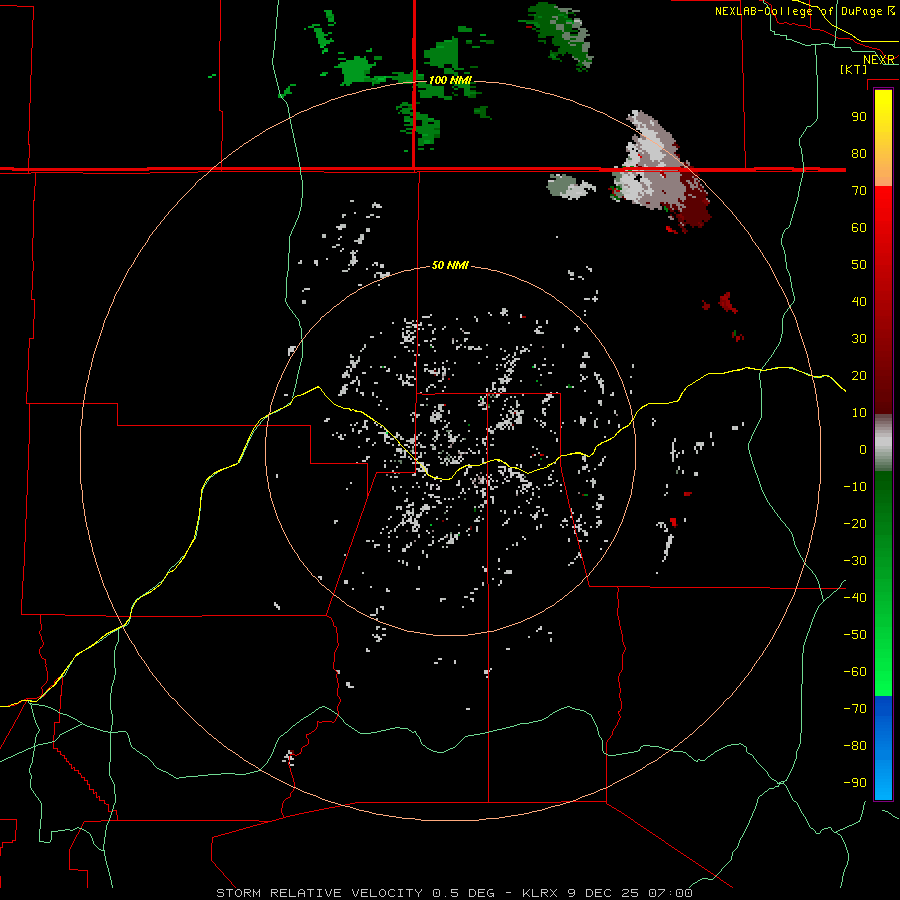900x900 pixels.
Task: Click the -40 value on velocity scale
Action: pos(855,598)
